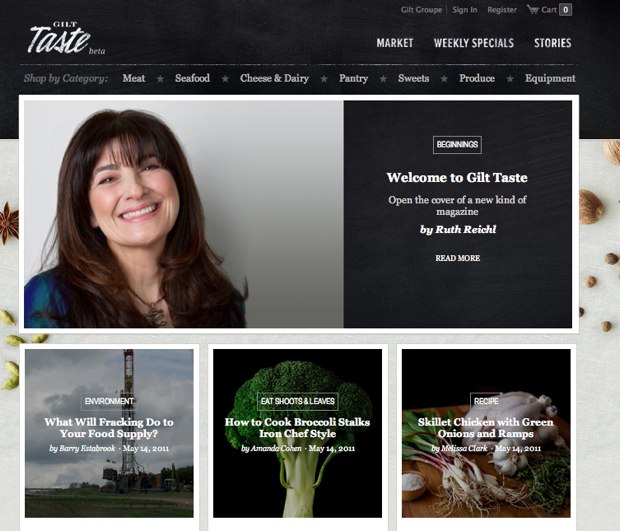Open the Sweets category
Viewport: 620px width, 531px height.
click(414, 78)
